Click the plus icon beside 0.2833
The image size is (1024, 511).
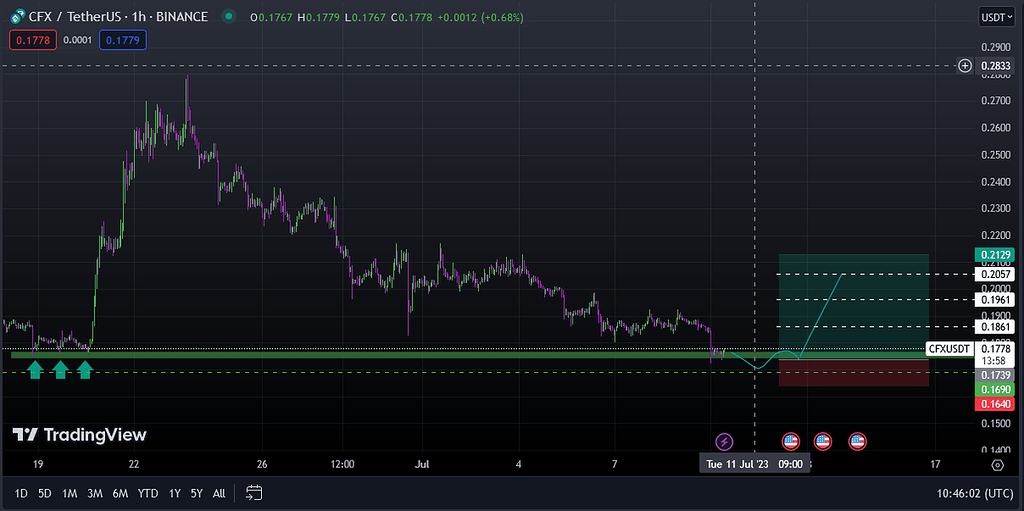pos(965,65)
